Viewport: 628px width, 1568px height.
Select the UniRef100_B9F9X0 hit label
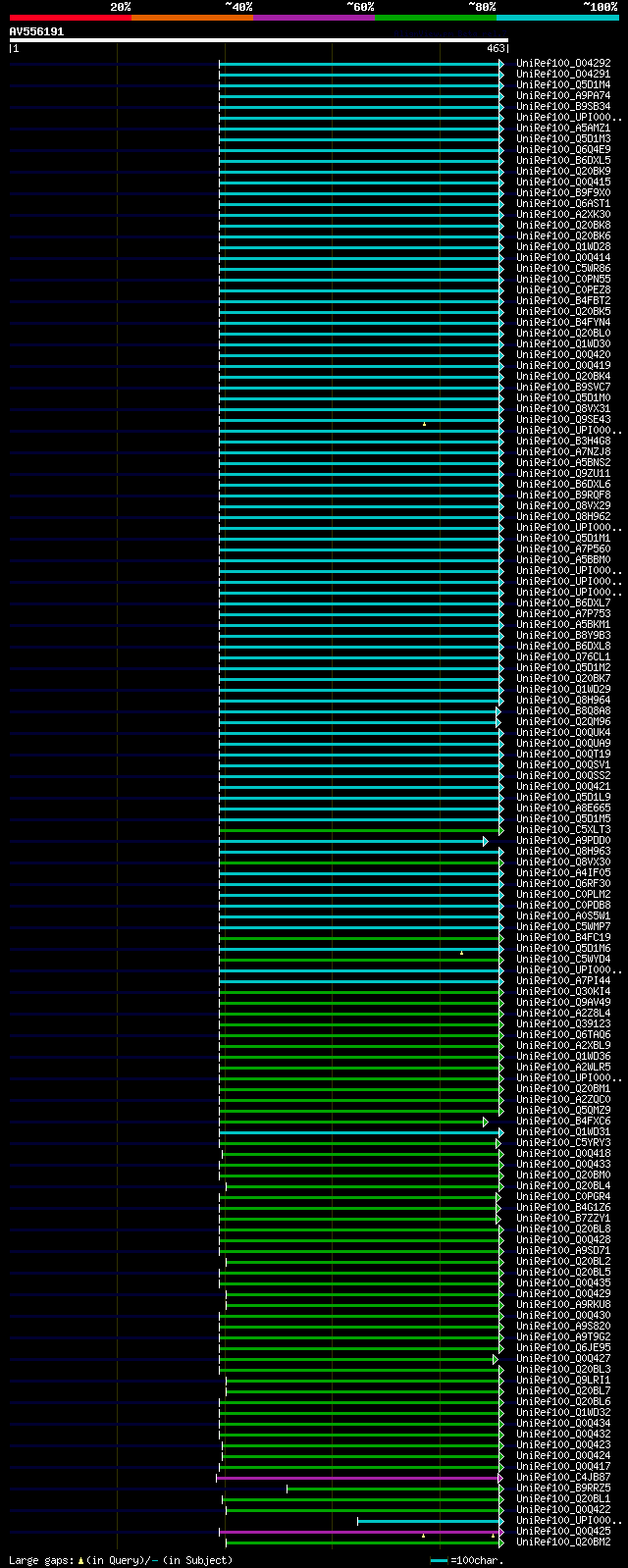pos(563,193)
